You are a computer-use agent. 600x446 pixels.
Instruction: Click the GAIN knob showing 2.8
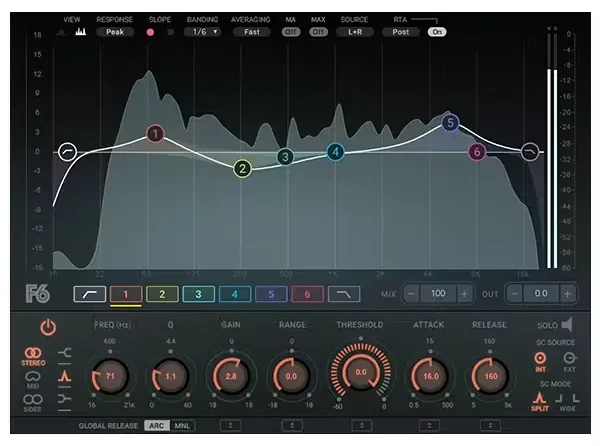pyautogui.click(x=231, y=376)
